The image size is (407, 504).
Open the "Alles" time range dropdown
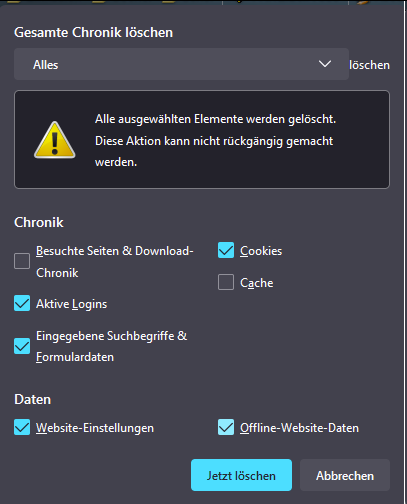point(181,64)
